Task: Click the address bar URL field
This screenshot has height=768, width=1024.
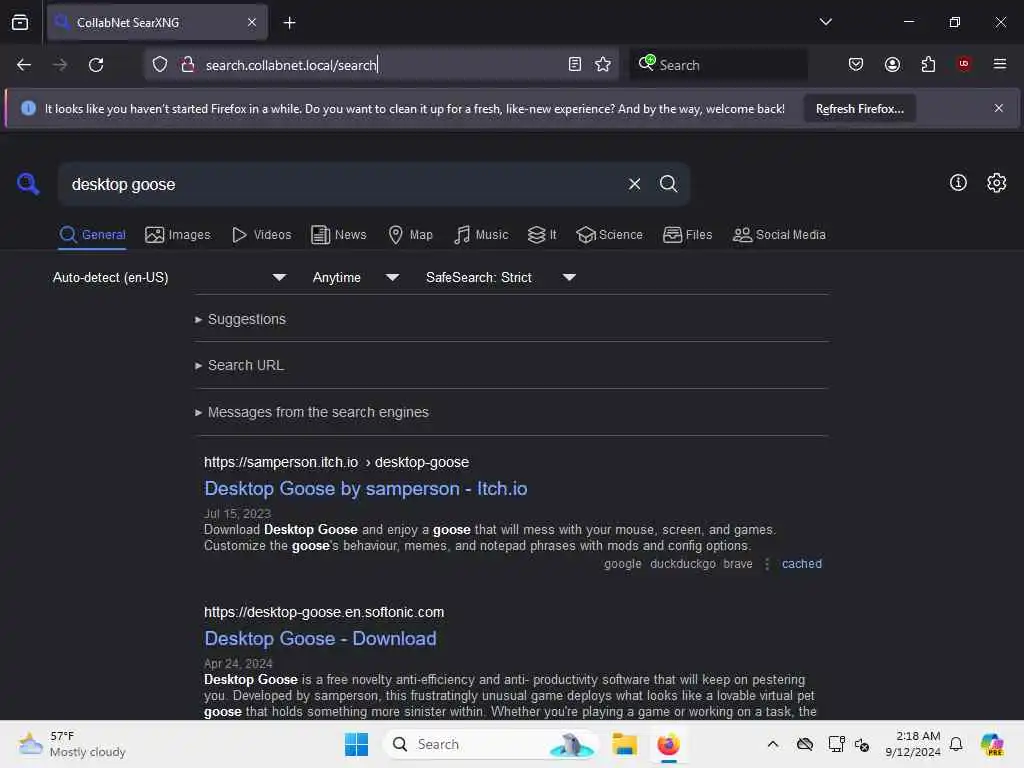Action: click(x=382, y=65)
